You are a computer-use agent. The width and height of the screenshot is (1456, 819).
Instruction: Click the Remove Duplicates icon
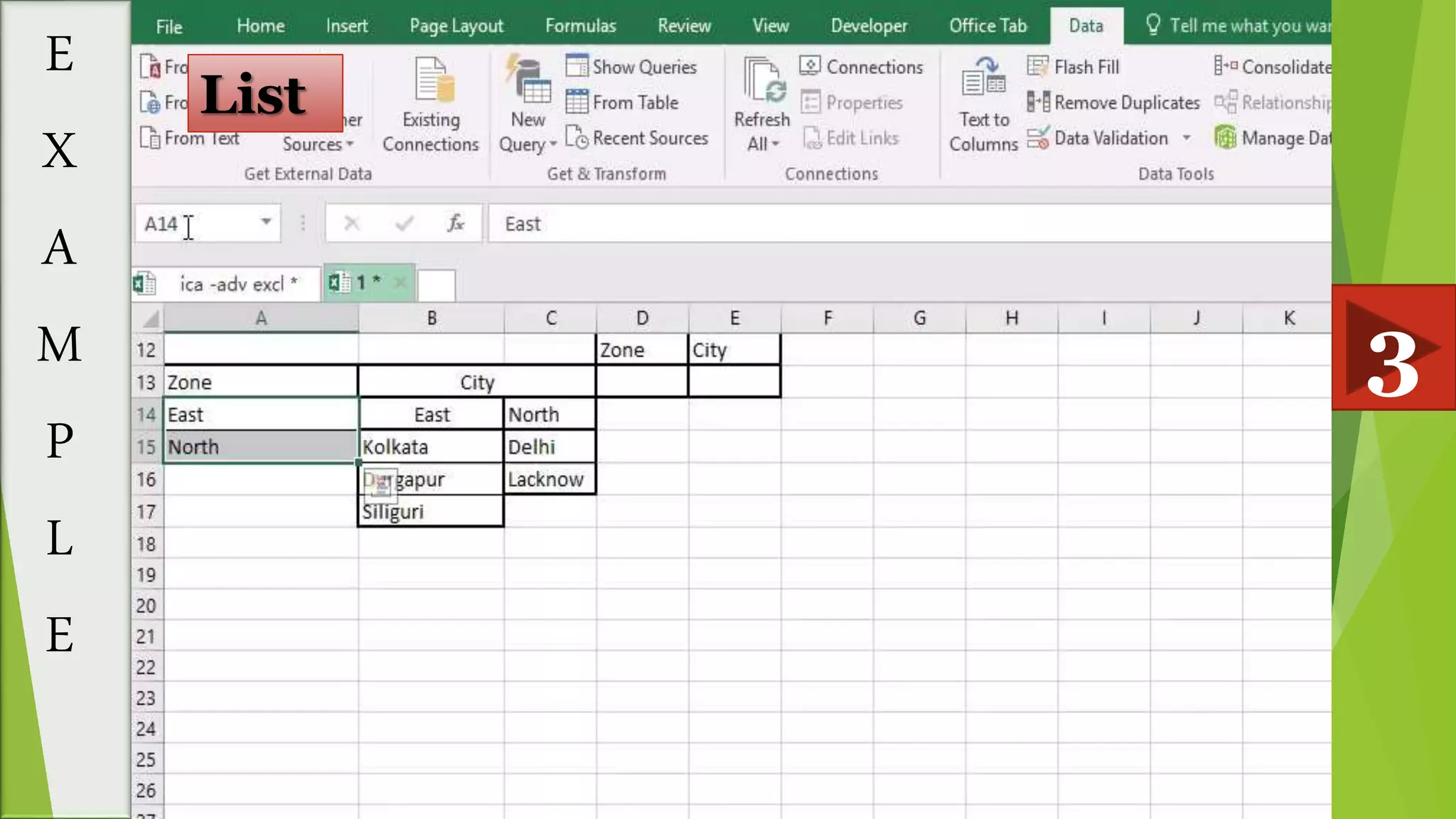[x=1037, y=102]
